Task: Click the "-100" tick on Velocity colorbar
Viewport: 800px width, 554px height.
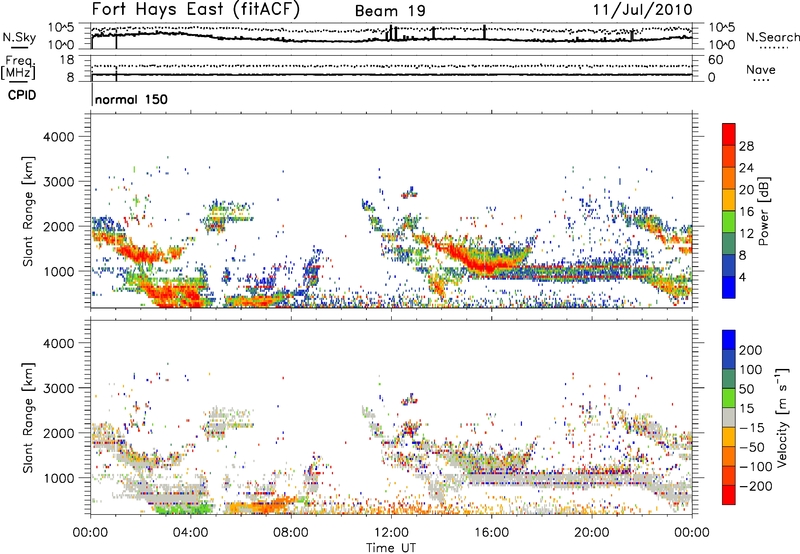Action: point(756,466)
